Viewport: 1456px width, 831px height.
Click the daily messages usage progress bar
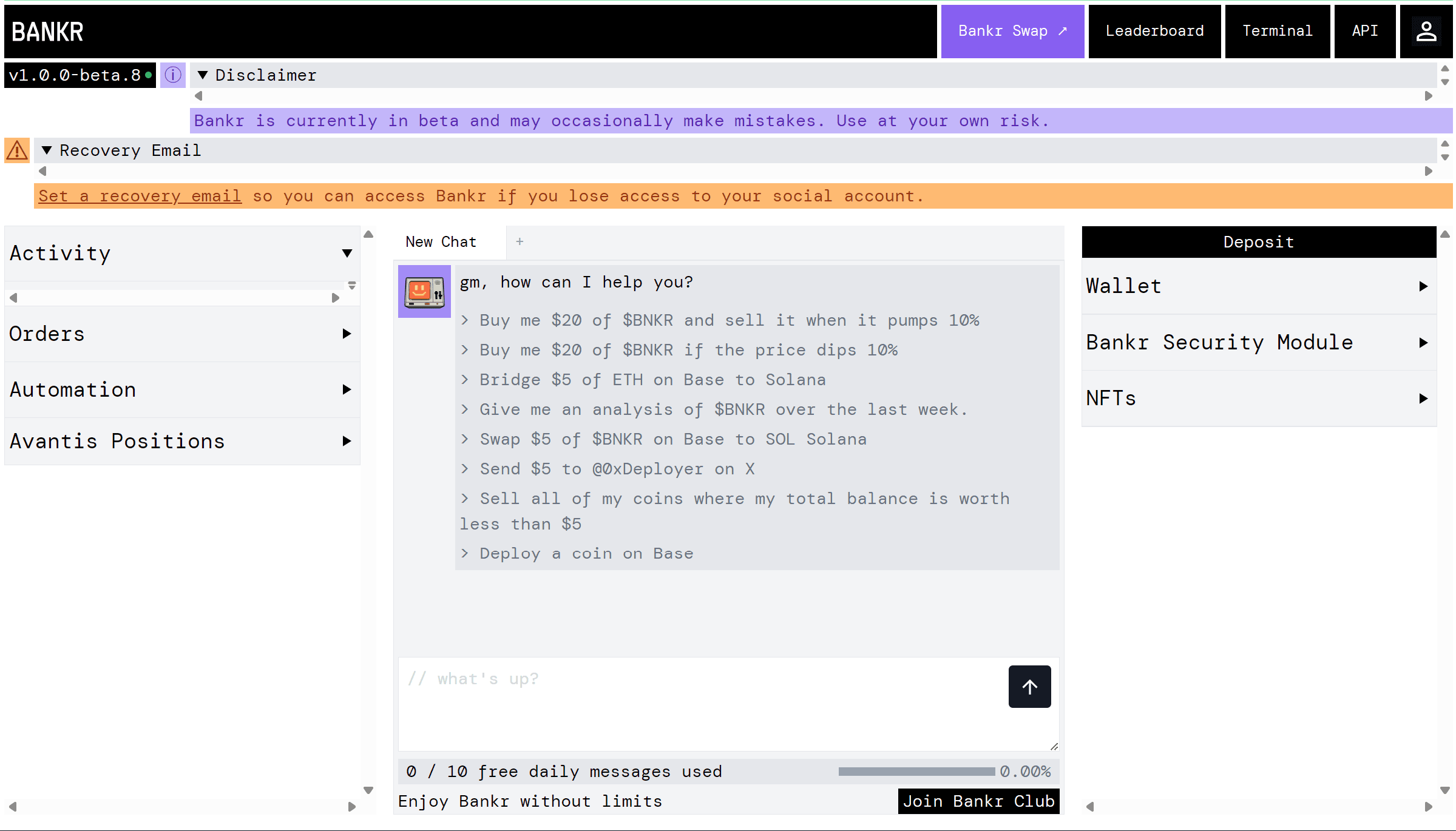[916, 772]
